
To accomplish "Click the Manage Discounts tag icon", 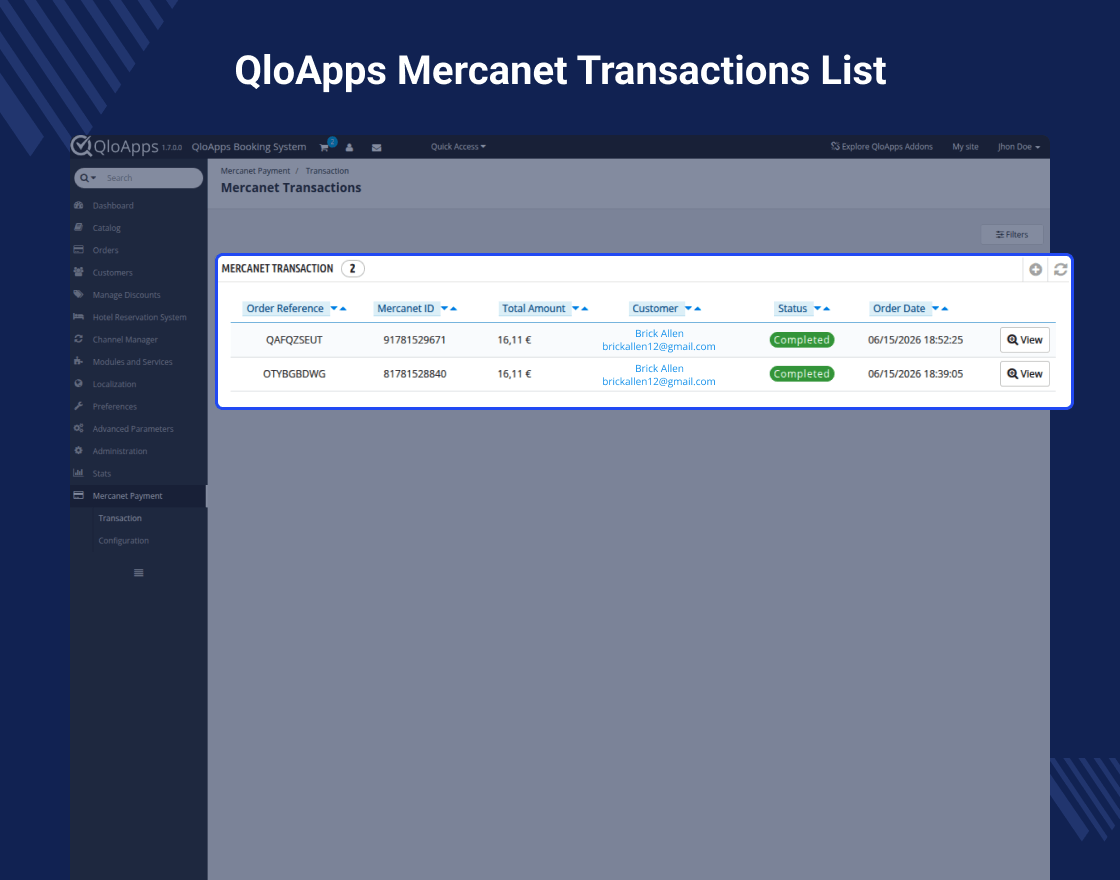I will (79, 294).
